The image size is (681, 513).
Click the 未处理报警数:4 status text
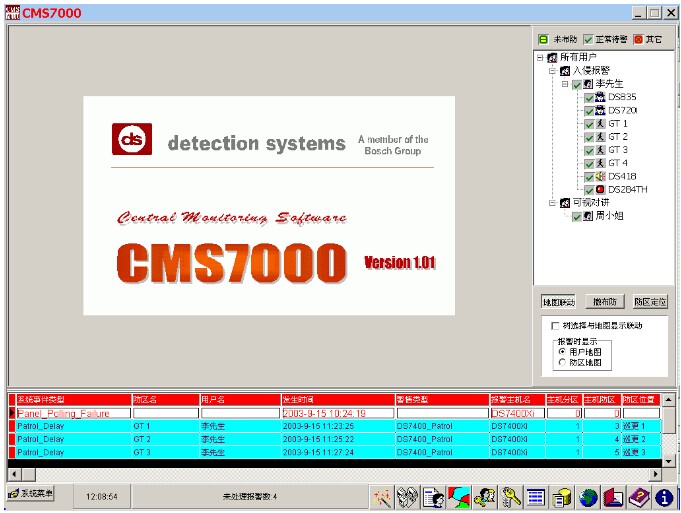tap(250, 496)
